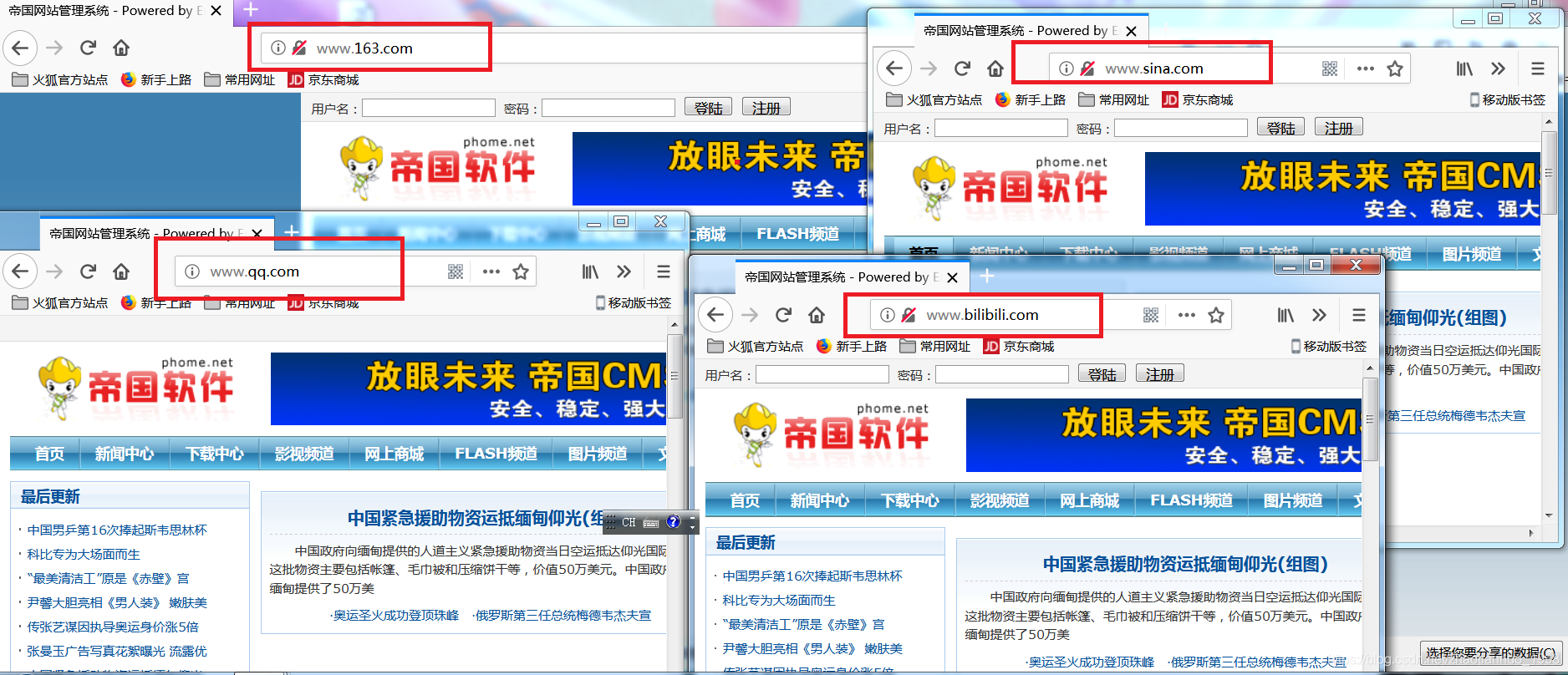Image resolution: width=1568 pixels, height=675 pixels.
Task: Reload the bilibili.com window page
Action: [783, 314]
